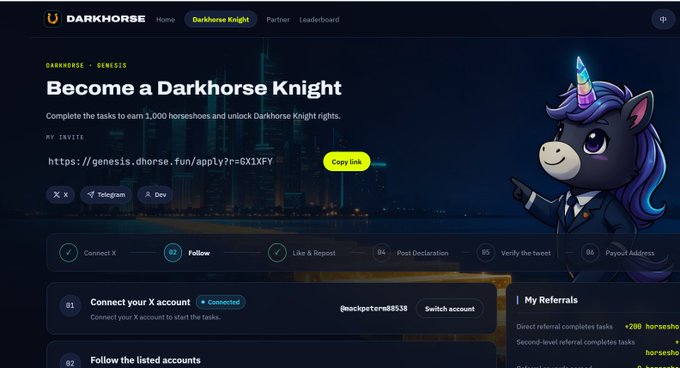Open the Home nav item
Screen dimensions: 680x368
click(x=165, y=20)
